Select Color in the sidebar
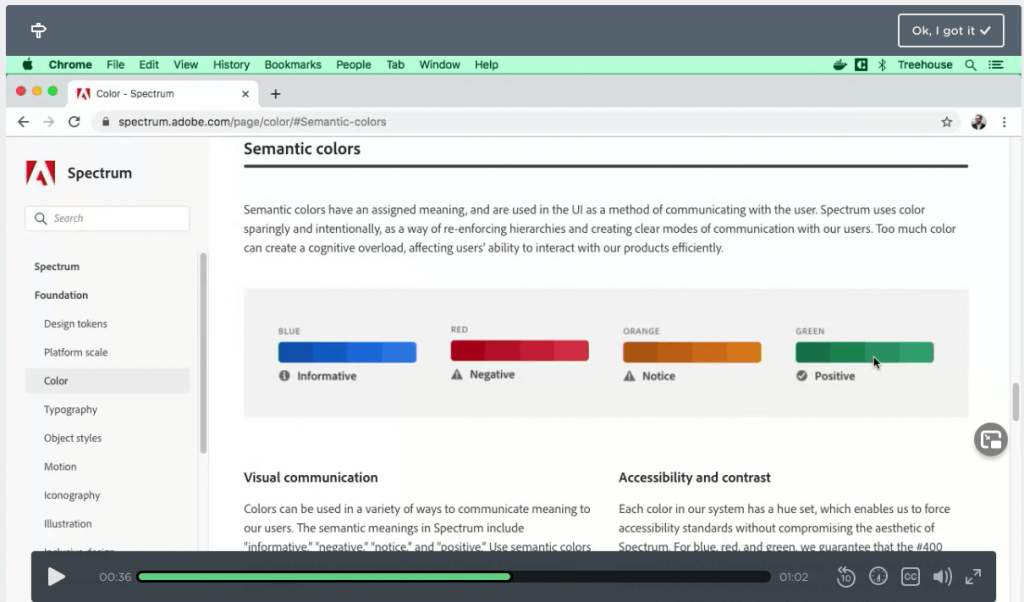The width and height of the screenshot is (1024, 602). point(107,381)
